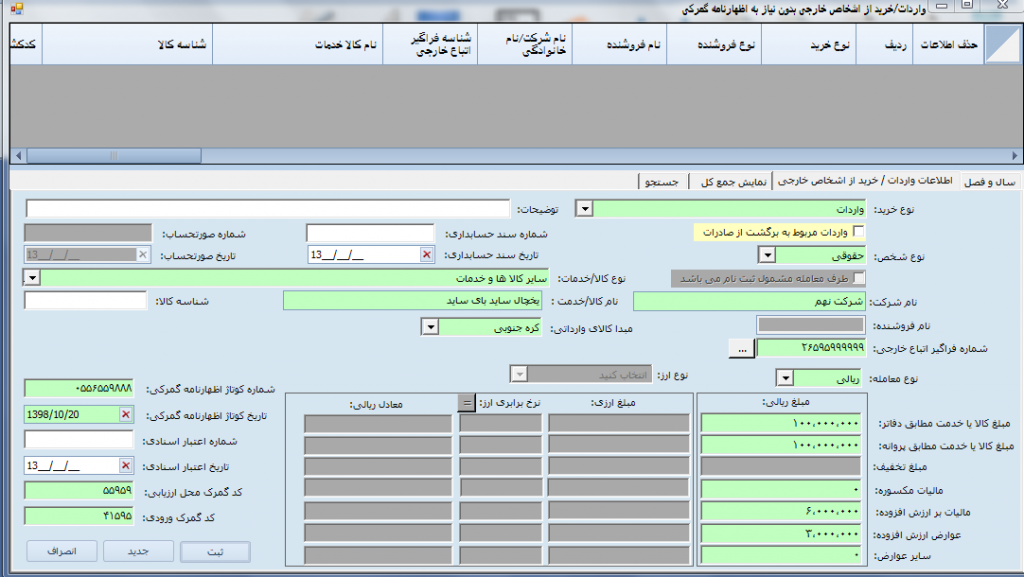Image resolution: width=1024 pixels, height=577 pixels.
Task: Click goods amount per permit rial field
Action: point(780,445)
